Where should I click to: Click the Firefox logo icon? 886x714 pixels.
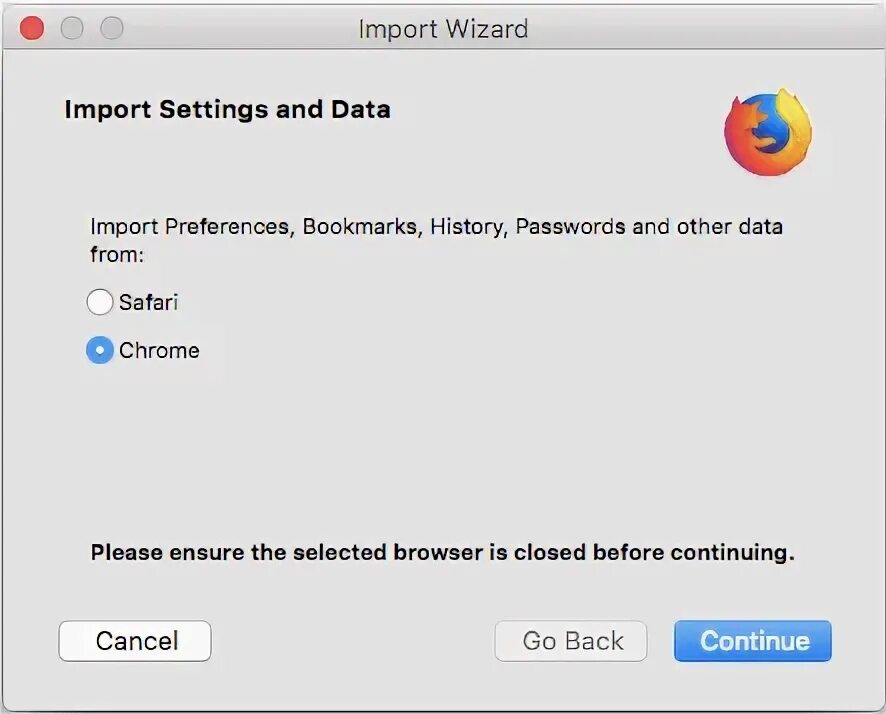click(x=767, y=133)
